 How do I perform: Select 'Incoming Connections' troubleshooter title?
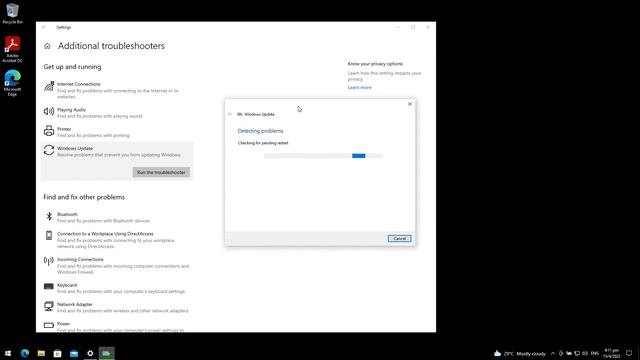(80, 260)
